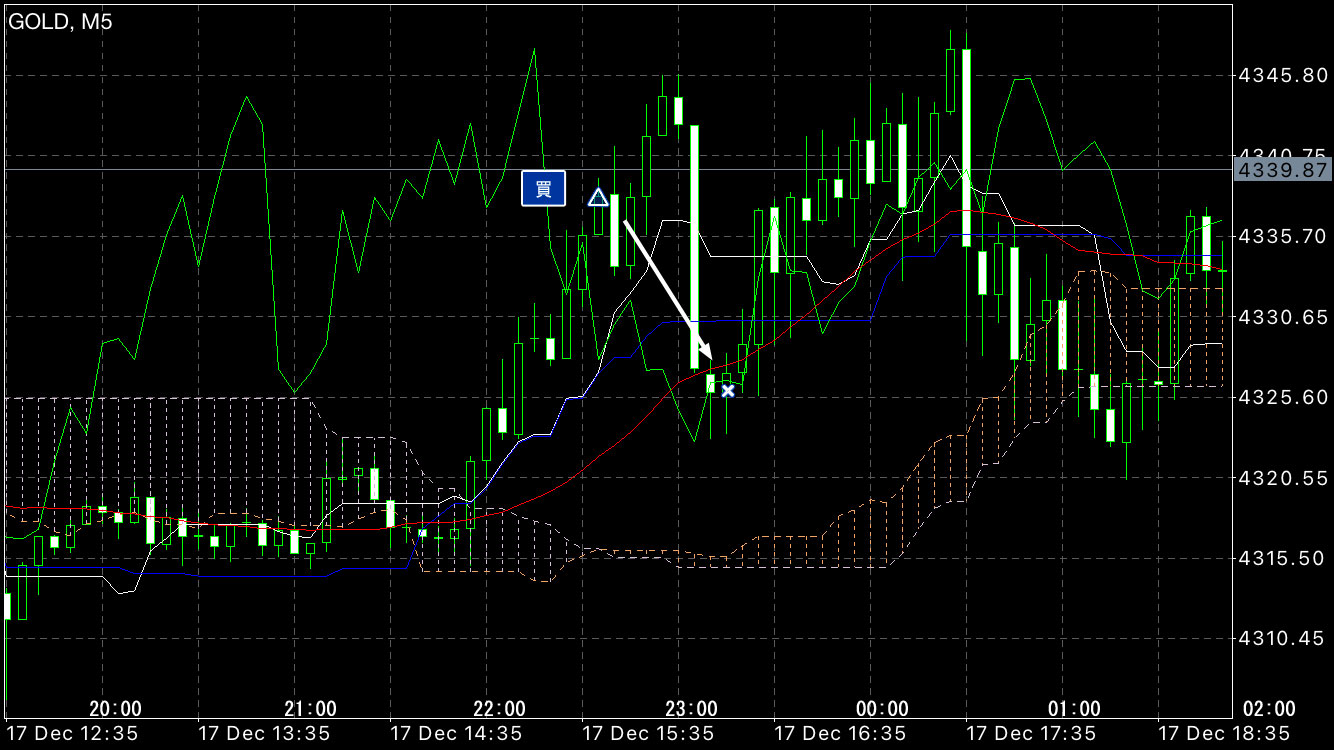Click the 4345.80 price axis label
1334x750 pixels.
1284,75
